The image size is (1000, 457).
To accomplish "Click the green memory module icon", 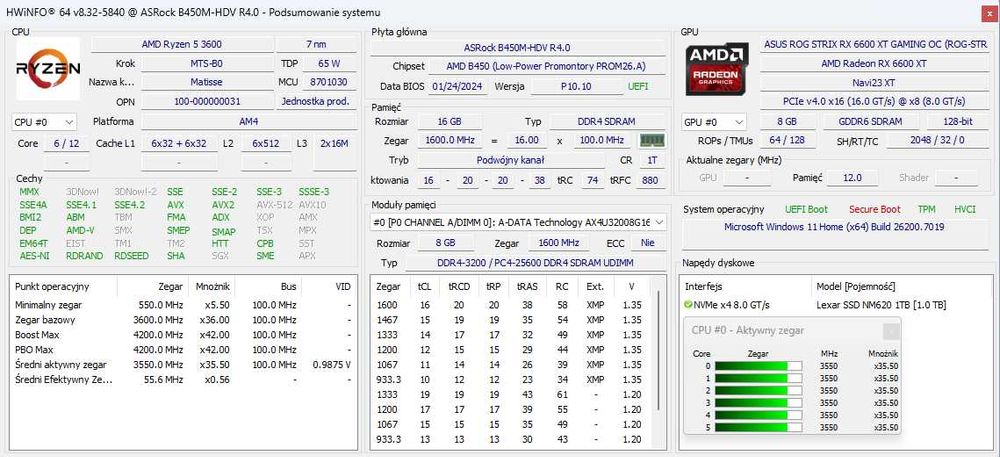I will point(652,140).
